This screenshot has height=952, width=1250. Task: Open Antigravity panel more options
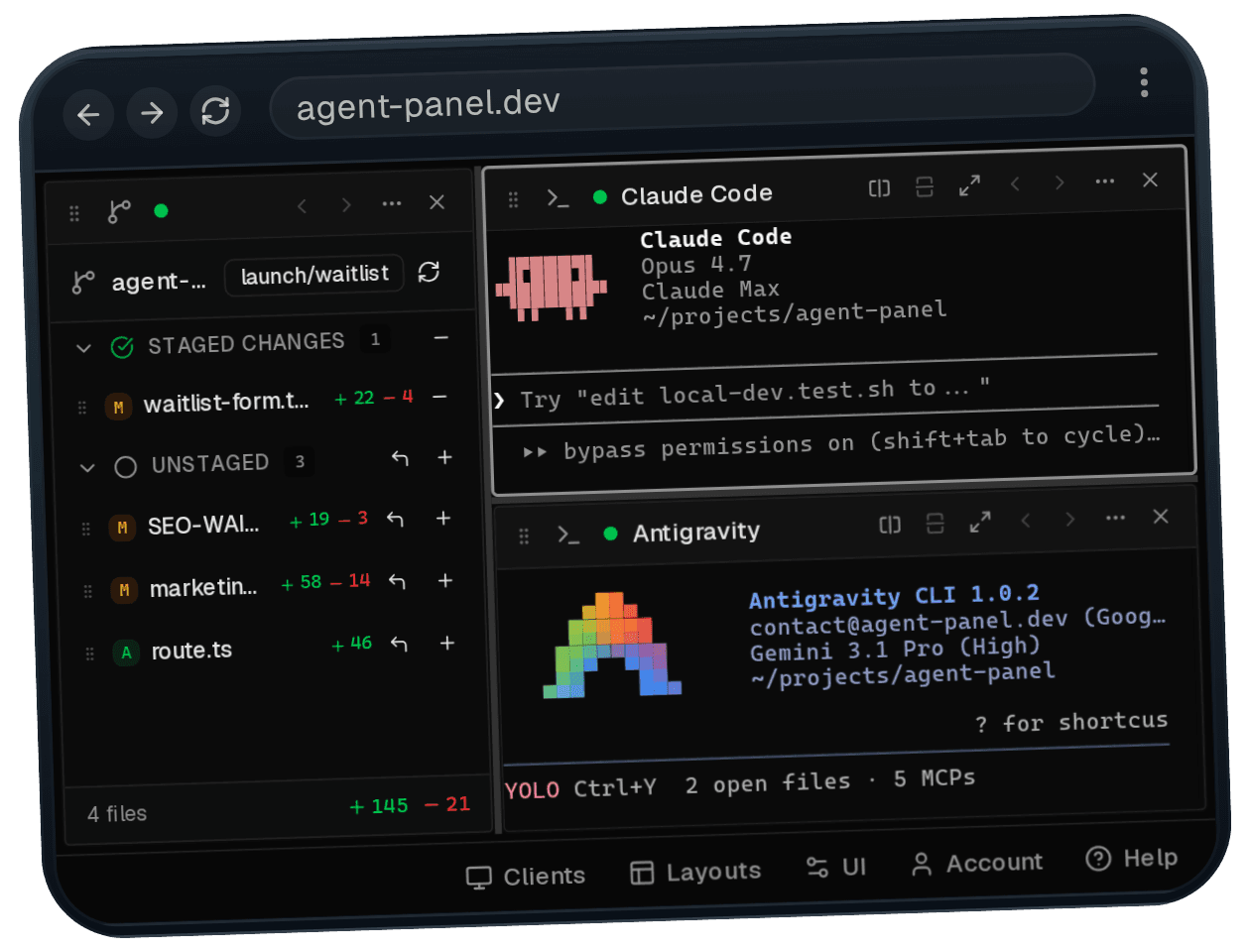(x=1115, y=518)
